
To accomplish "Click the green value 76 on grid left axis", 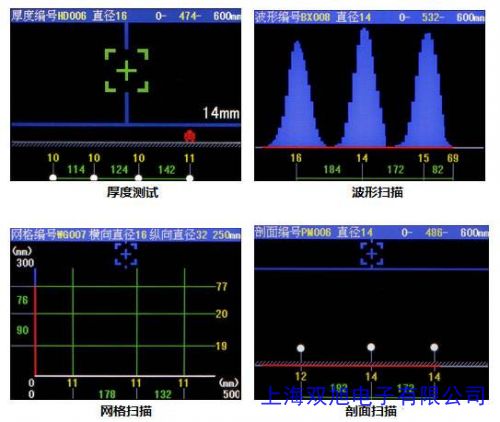I will coord(22,300).
